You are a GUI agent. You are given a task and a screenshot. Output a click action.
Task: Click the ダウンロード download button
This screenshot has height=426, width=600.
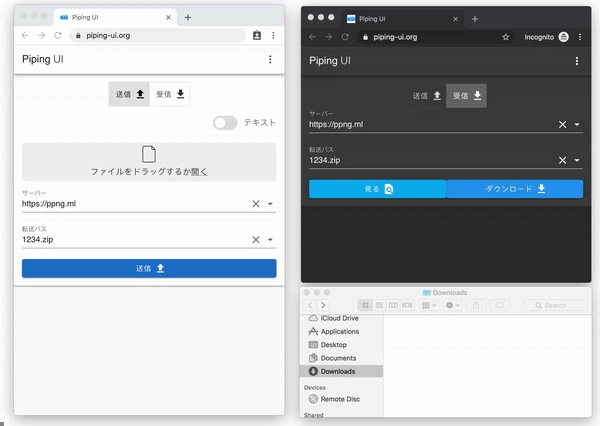coord(515,189)
